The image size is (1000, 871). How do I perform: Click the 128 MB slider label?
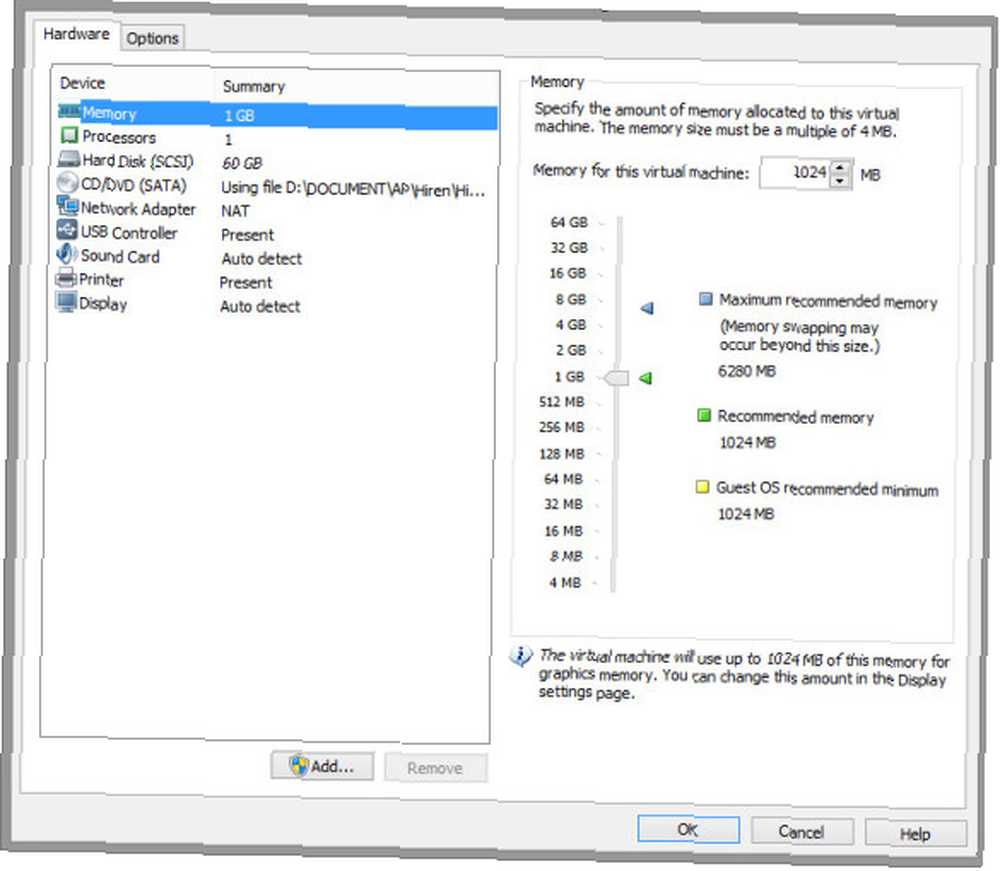[x=561, y=453]
